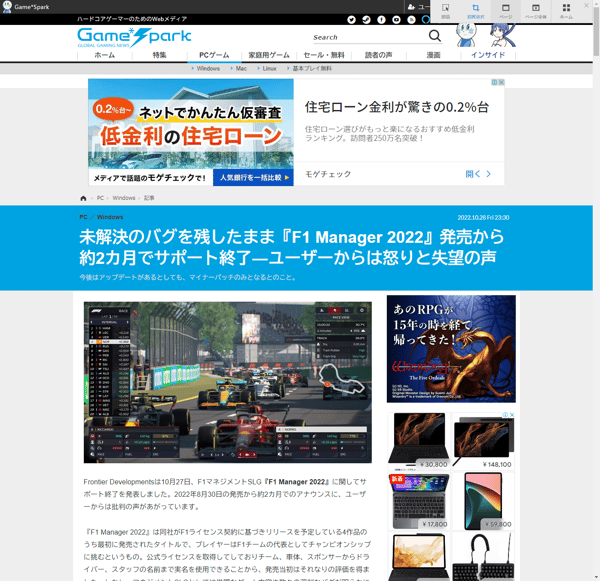Open the 読者の声 navigation tab
The height and width of the screenshot is (581, 600).
point(379,55)
